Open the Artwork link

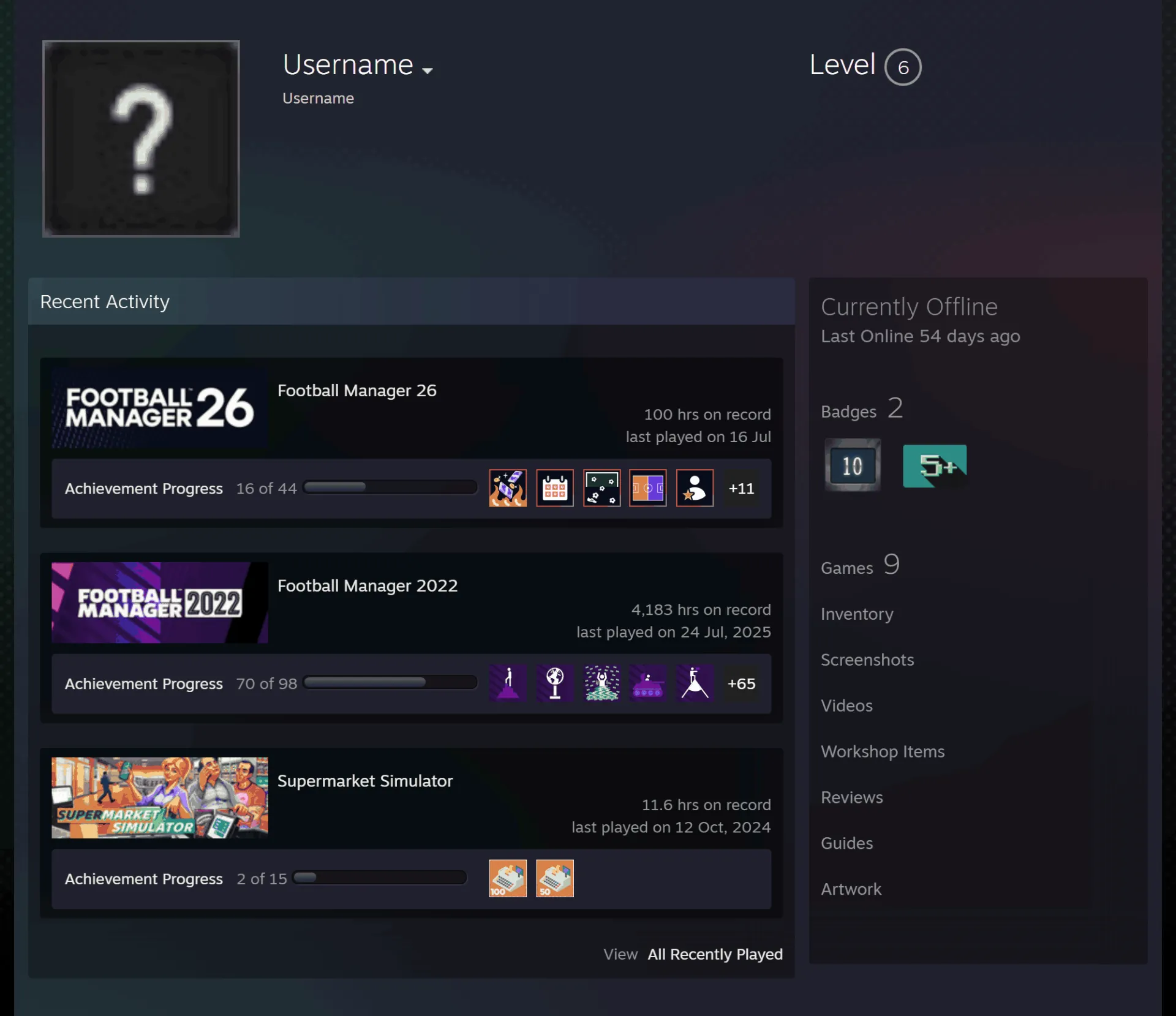tap(851, 890)
